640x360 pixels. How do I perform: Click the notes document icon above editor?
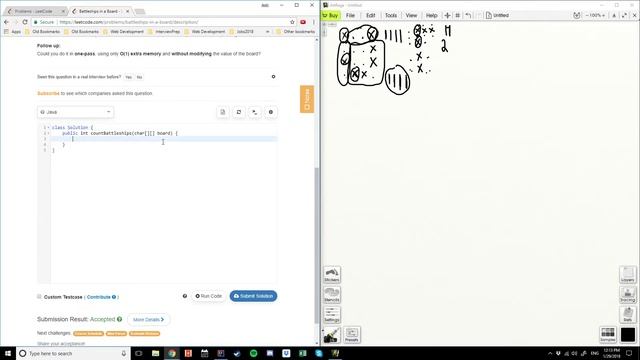[x=223, y=112]
